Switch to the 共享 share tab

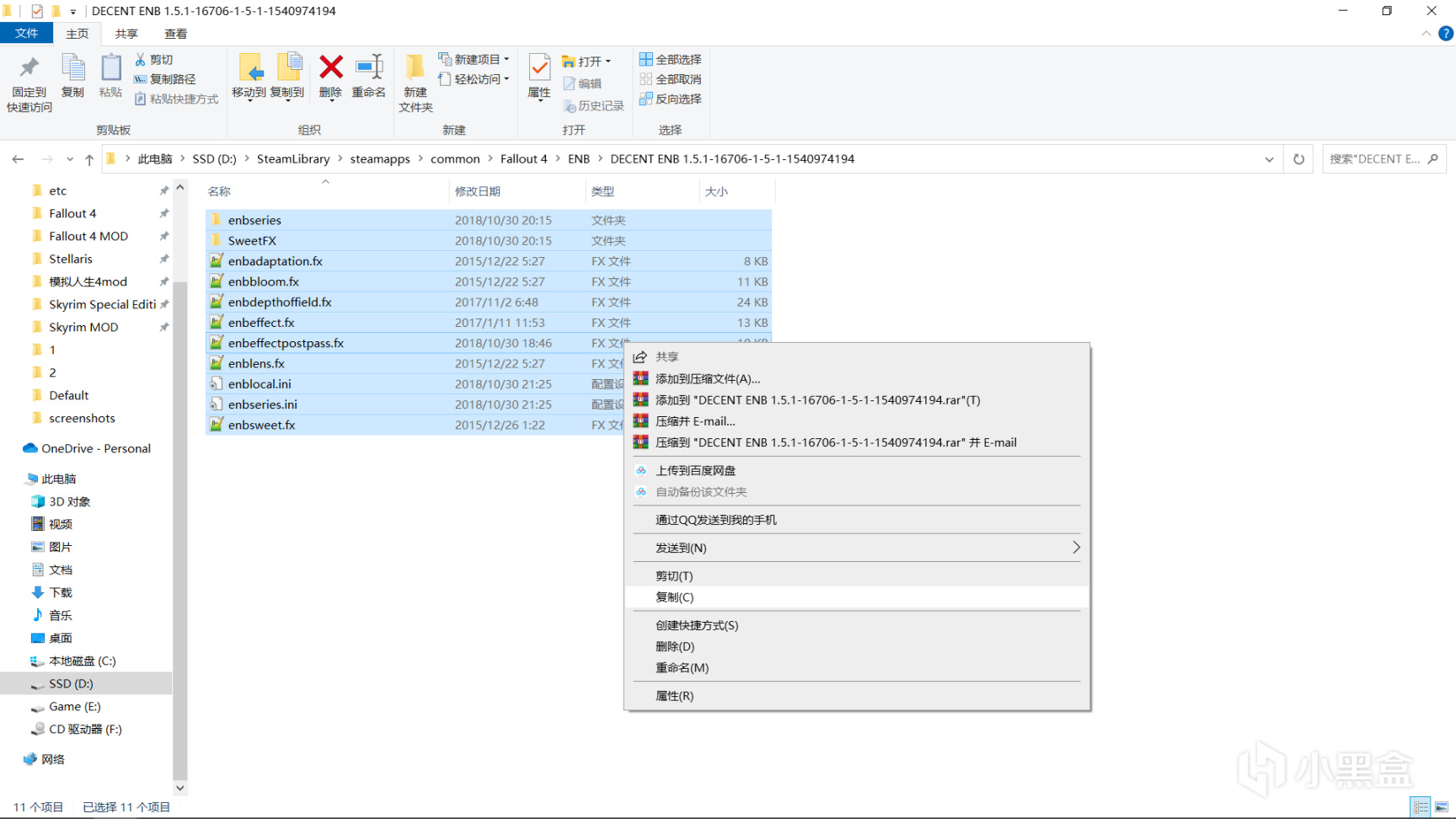tap(126, 34)
